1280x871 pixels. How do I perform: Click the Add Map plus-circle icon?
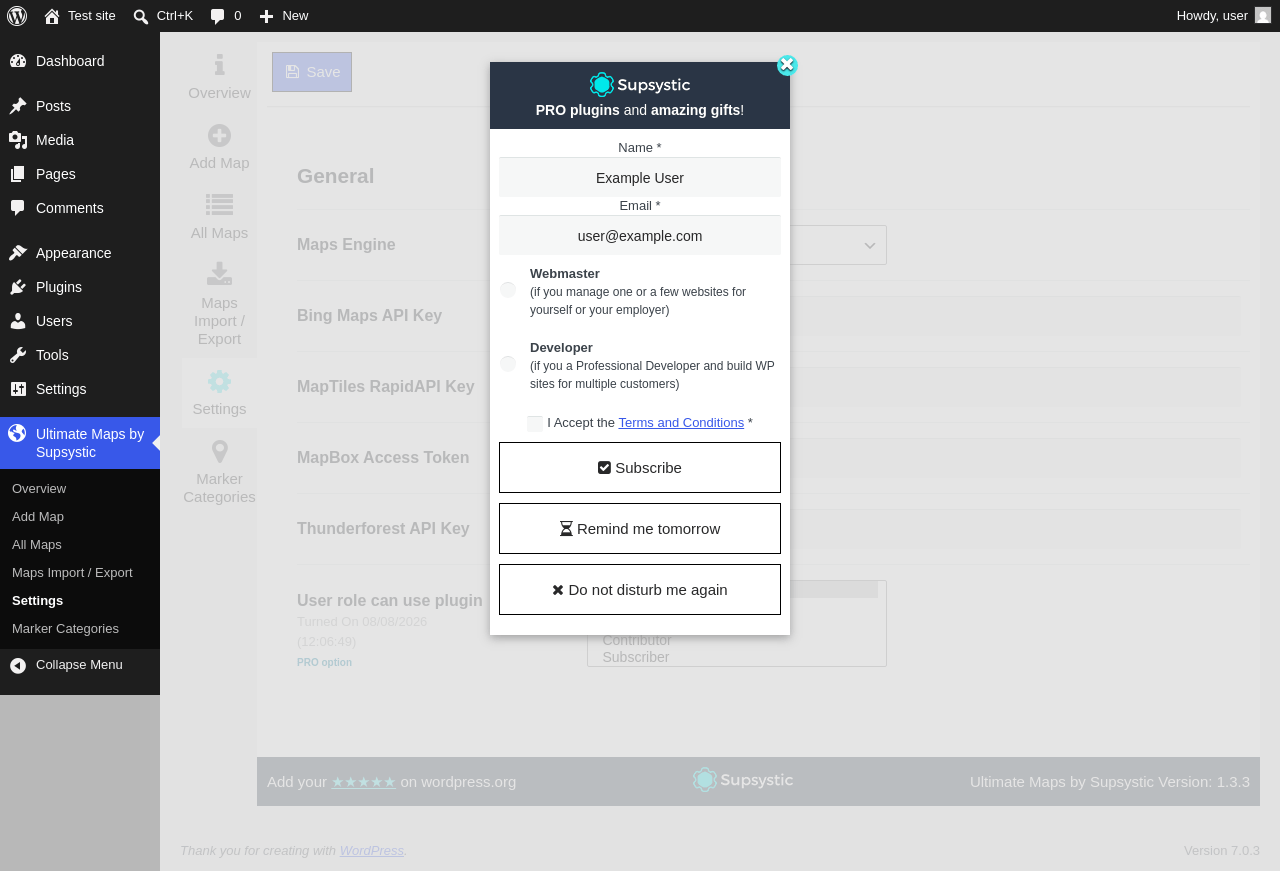pos(220,135)
